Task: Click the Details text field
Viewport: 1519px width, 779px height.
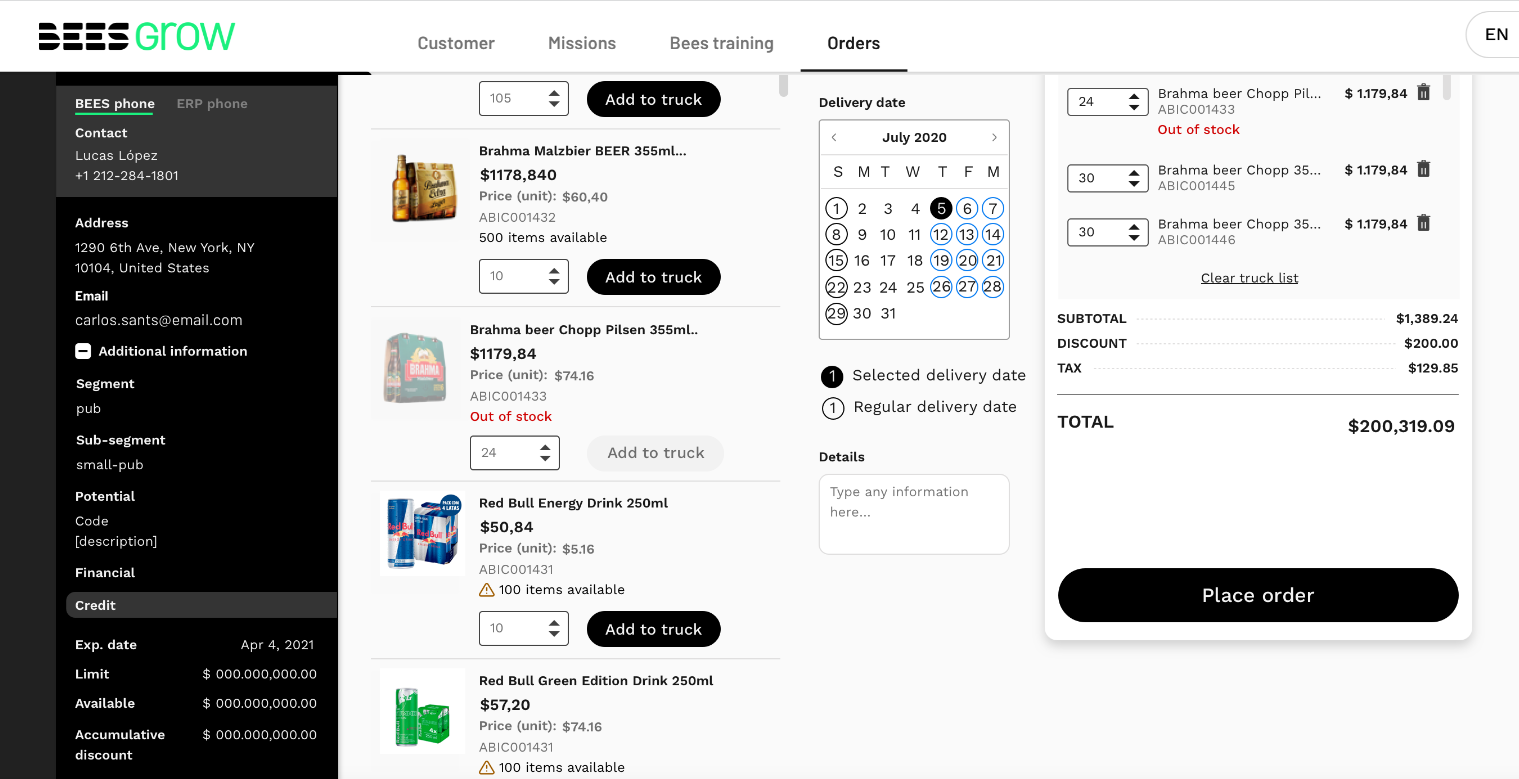Action: click(x=914, y=514)
